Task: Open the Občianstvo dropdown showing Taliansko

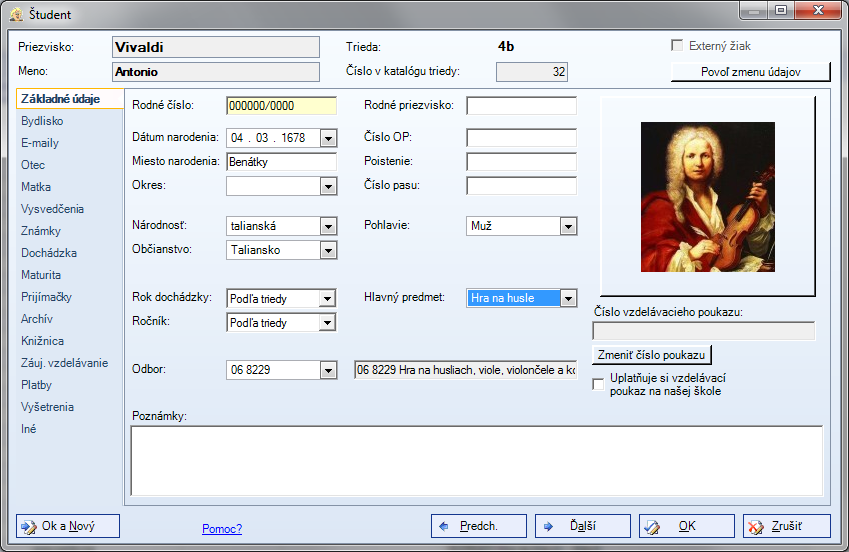Action: pyautogui.click(x=328, y=250)
